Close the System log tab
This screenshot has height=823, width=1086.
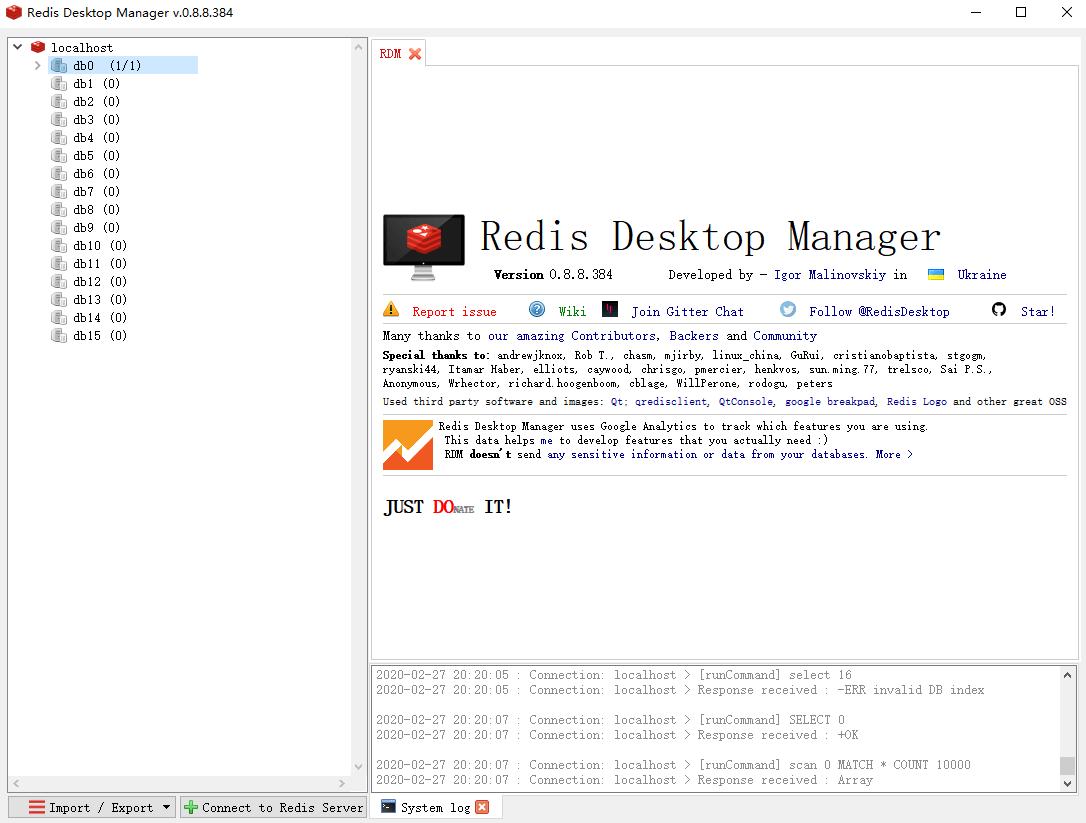(x=482, y=807)
